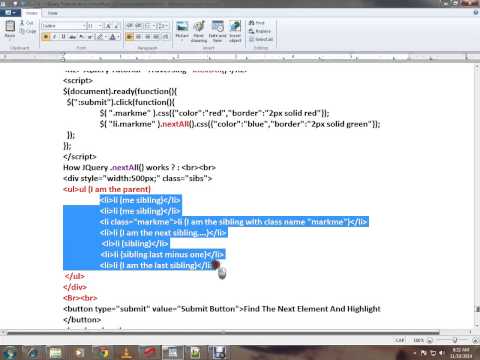Toggle Subscript formatting
Viewport: 480px width, 360px height.
81,37
